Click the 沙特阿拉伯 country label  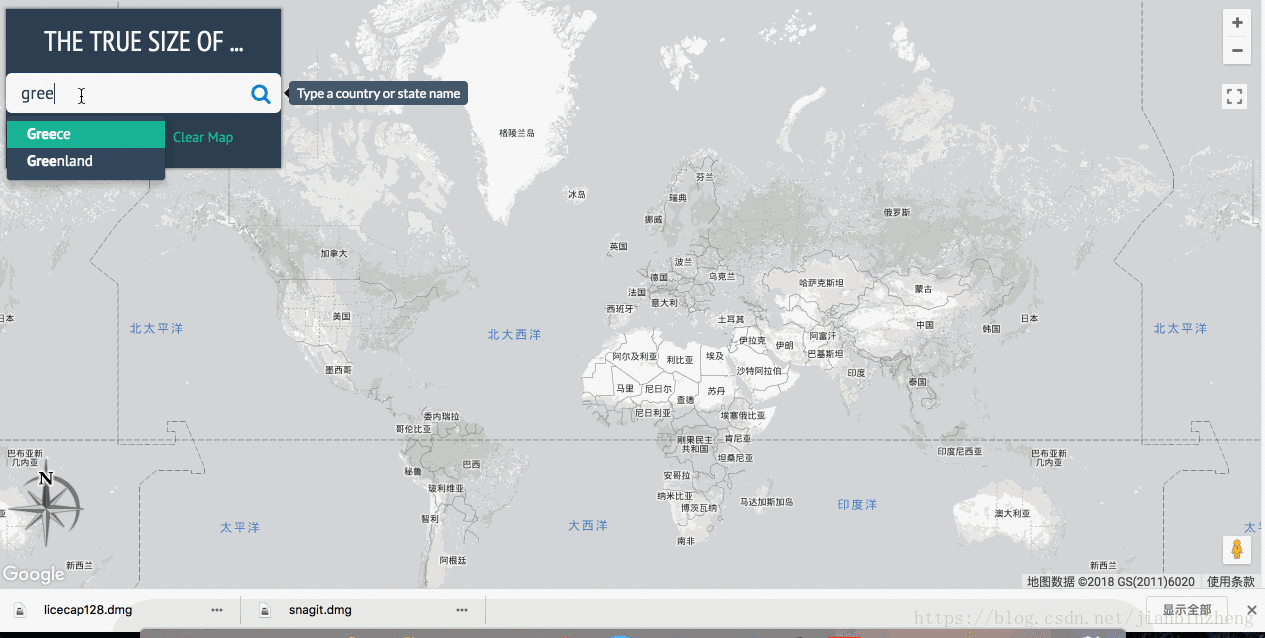coord(760,370)
